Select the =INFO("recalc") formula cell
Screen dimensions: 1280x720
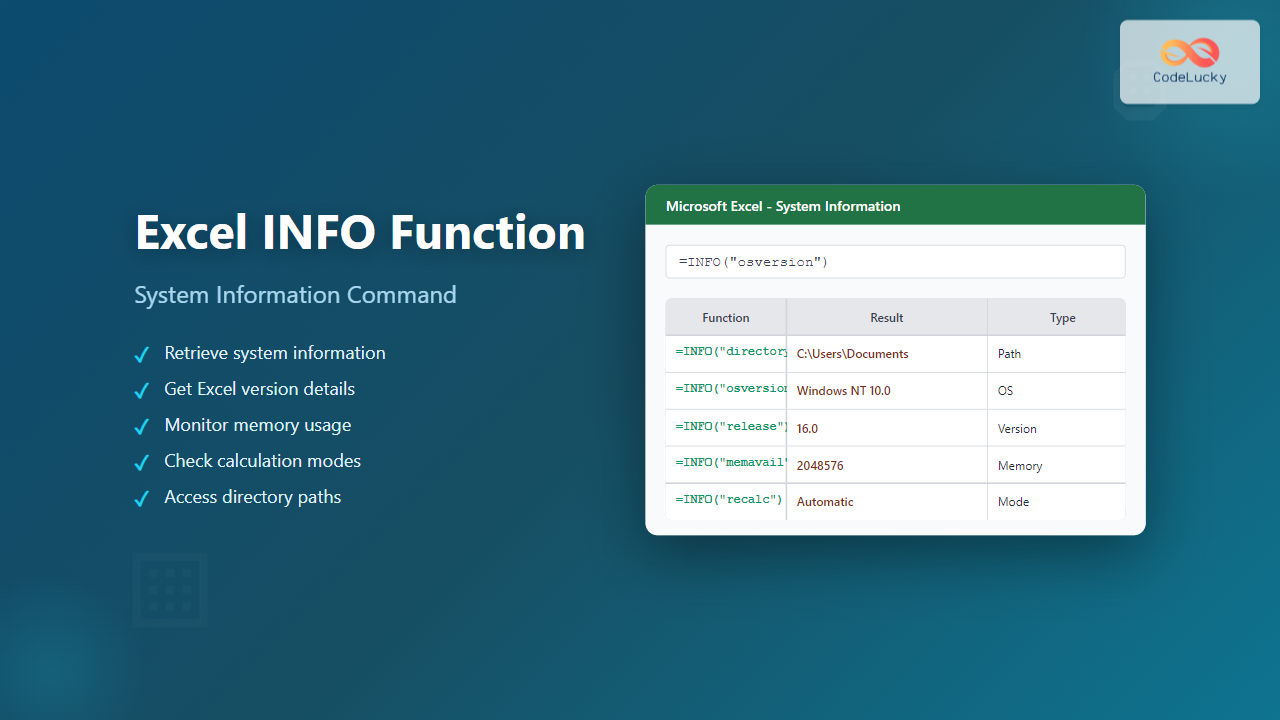(x=726, y=499)
